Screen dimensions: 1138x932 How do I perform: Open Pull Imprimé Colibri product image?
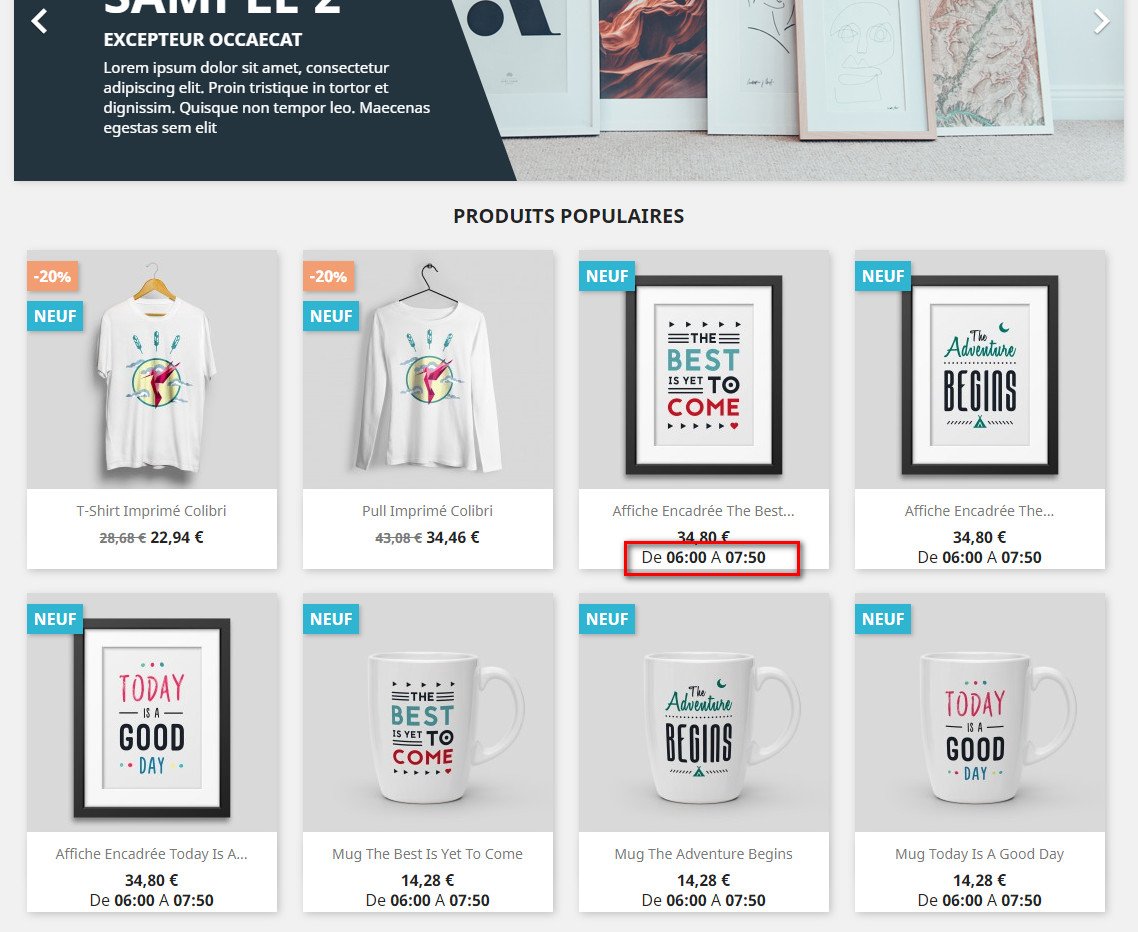(x=428, y=369)
